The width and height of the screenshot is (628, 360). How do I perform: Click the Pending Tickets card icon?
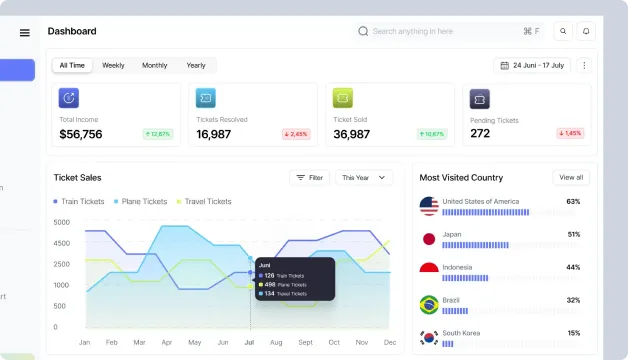480,99
